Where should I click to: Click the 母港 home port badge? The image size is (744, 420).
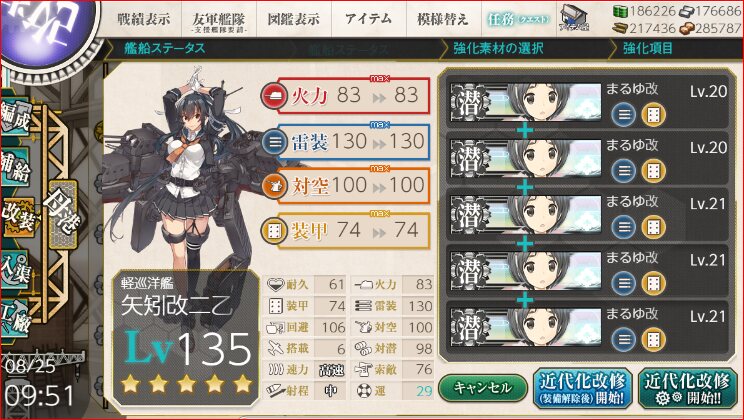pos(62,214)
